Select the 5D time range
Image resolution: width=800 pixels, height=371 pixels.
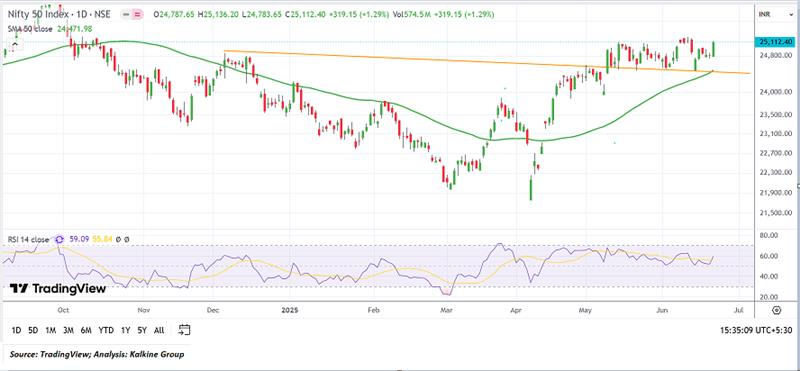[x=33, y=330]
